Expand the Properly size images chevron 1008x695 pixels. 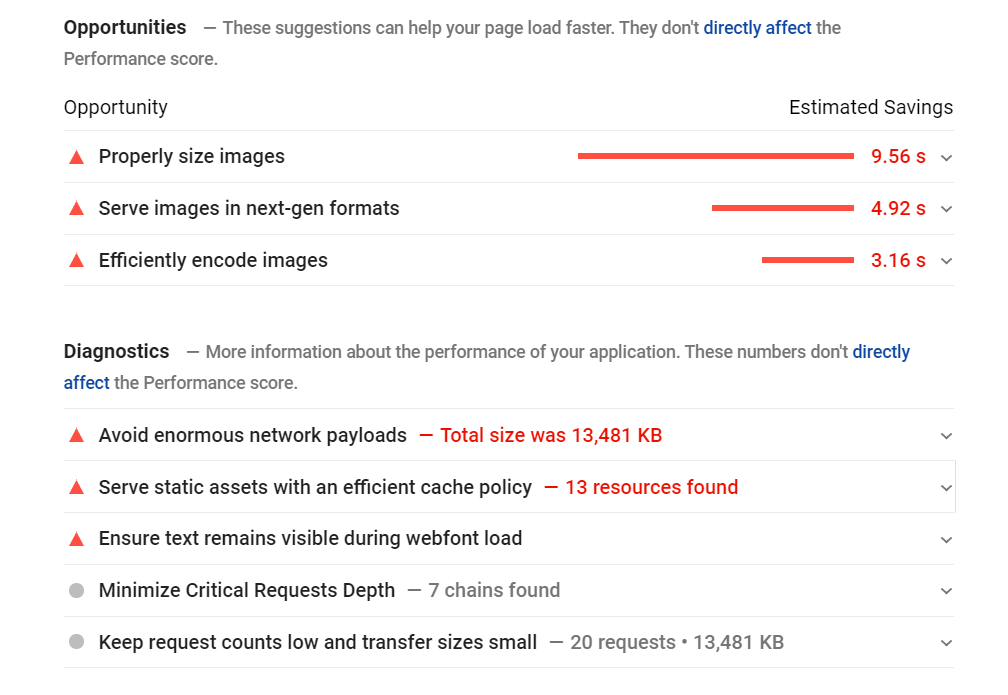[x=946, y=157]
